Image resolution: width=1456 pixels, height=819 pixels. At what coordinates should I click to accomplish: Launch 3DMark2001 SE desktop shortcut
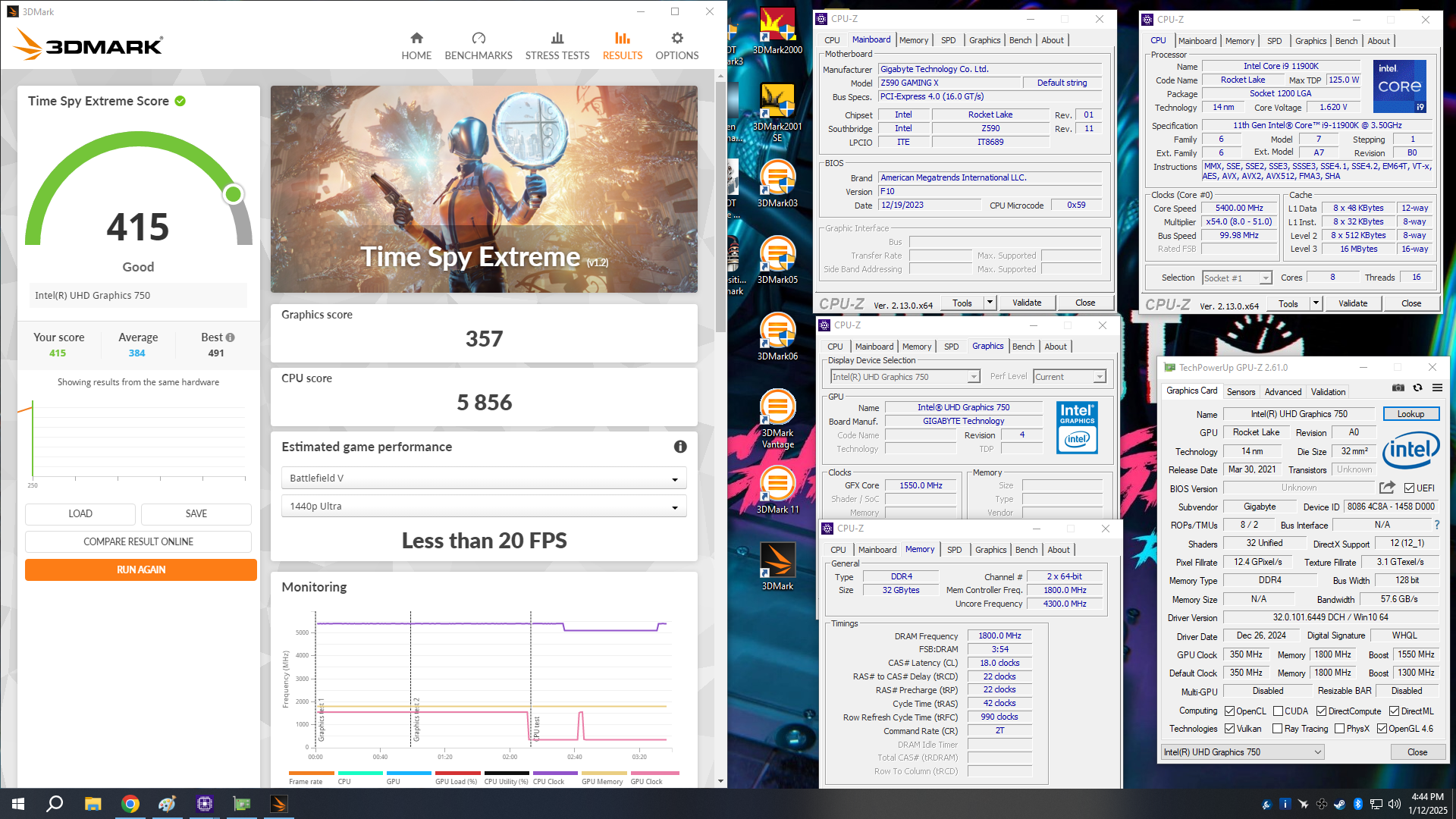click(777, 112)
